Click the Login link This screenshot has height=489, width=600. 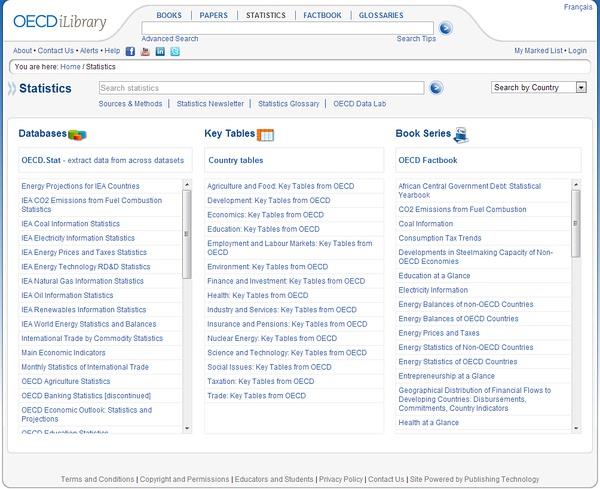(577, 51)
